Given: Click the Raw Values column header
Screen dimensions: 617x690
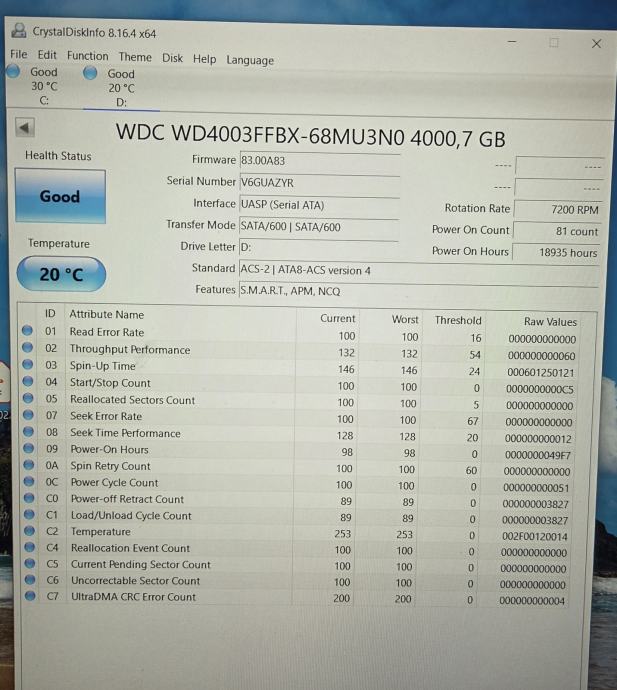Looking at the screenshot, I should click(550, 322).
